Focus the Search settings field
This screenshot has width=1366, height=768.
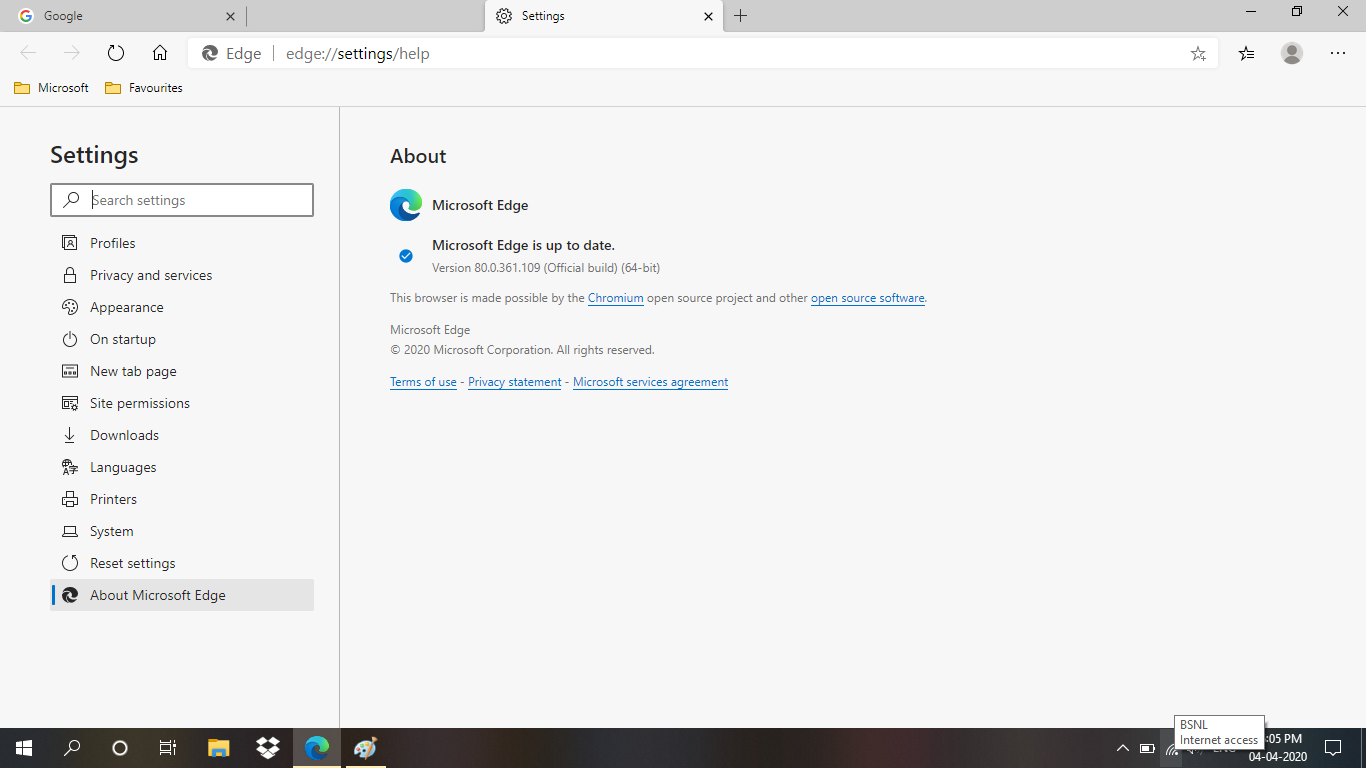tap(182, 200)
